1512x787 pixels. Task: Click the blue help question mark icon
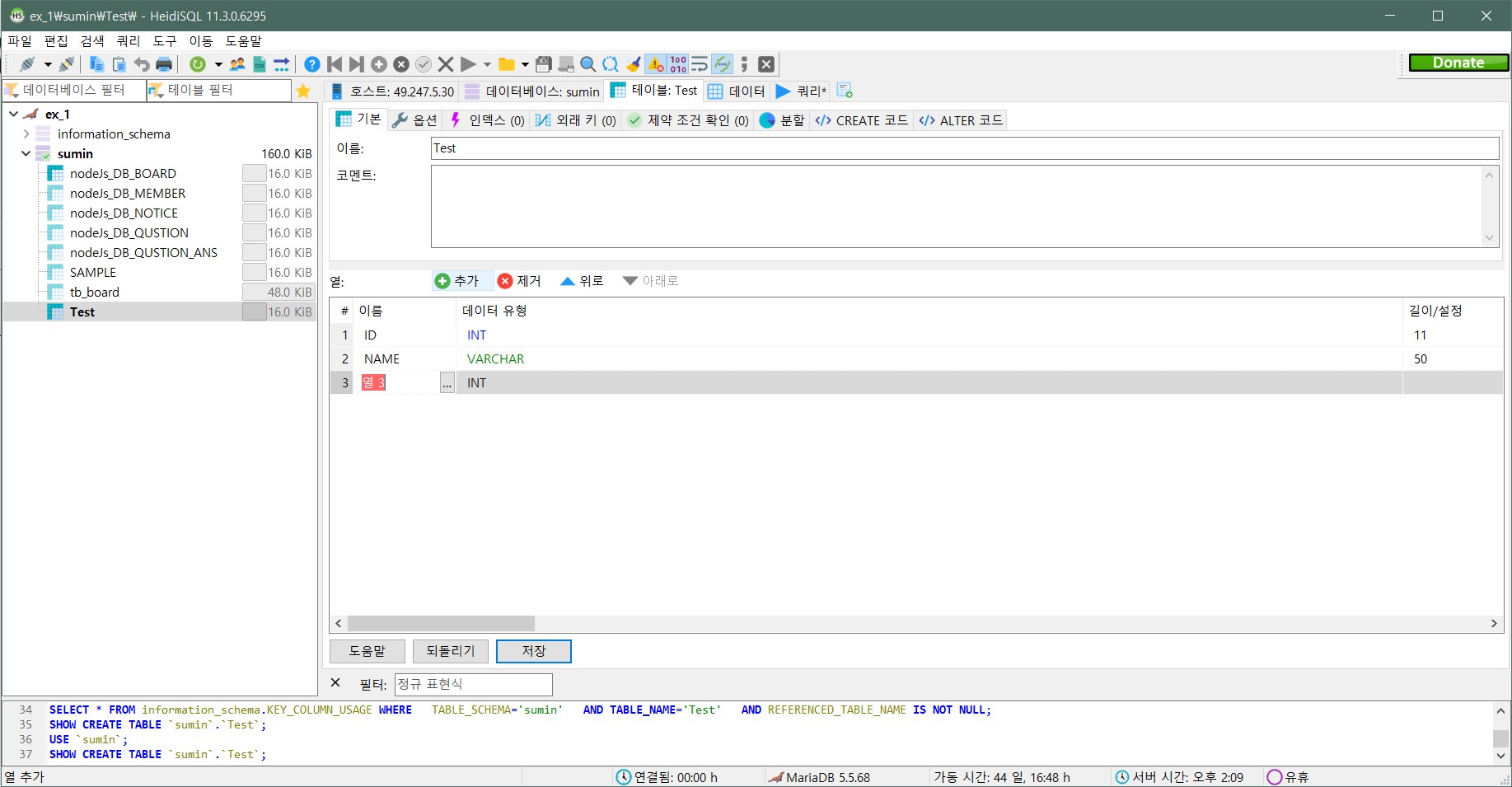[x=312, y=64]
